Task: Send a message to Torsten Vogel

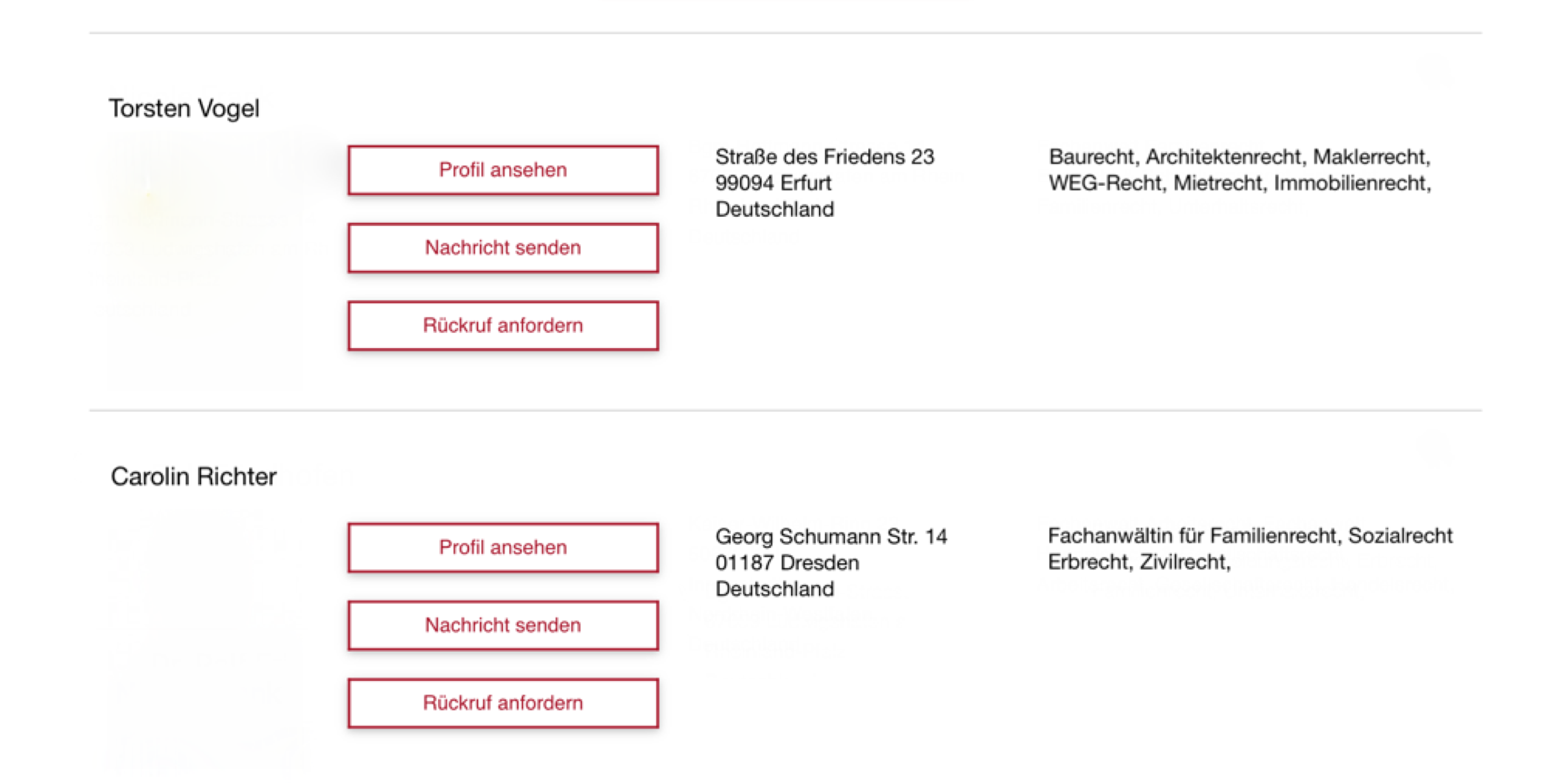Action: click(x=503, y=248)
